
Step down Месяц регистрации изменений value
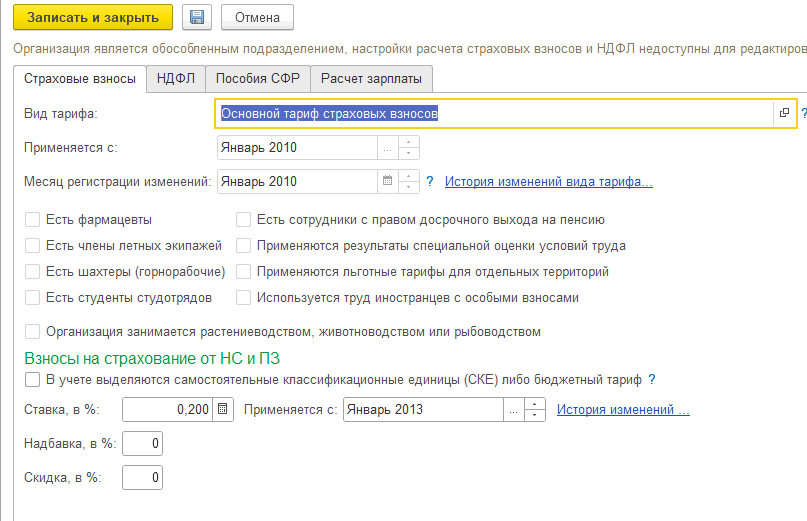409,187
